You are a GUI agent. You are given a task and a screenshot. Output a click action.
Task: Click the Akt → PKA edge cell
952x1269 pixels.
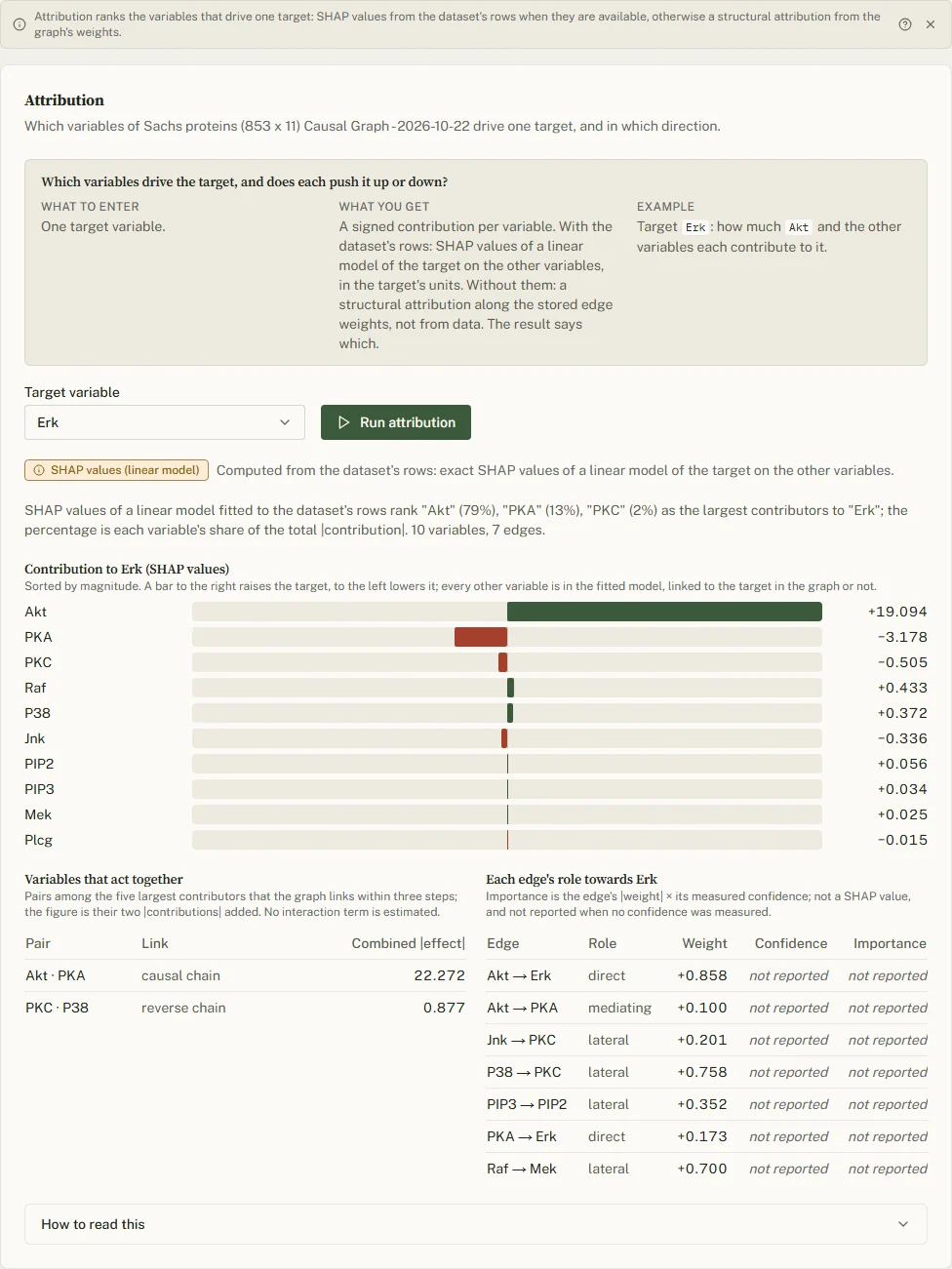[523, 1008]
